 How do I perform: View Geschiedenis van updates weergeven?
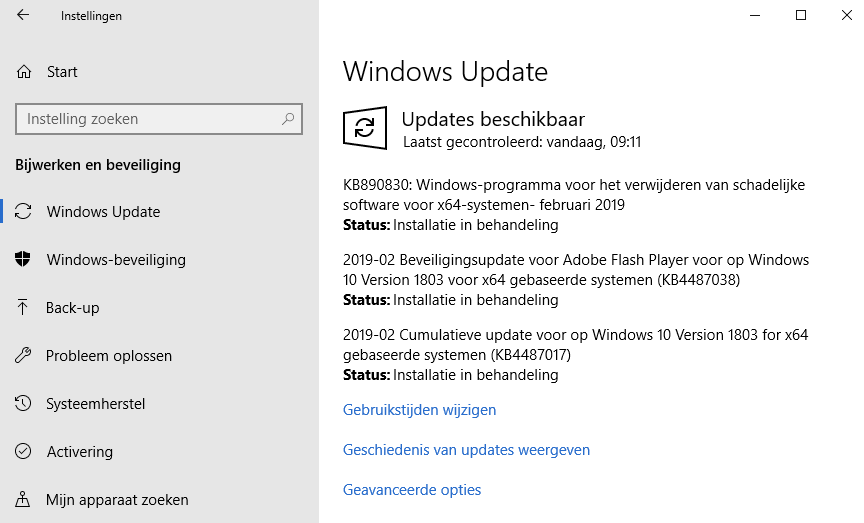click(x=466, y=450)
